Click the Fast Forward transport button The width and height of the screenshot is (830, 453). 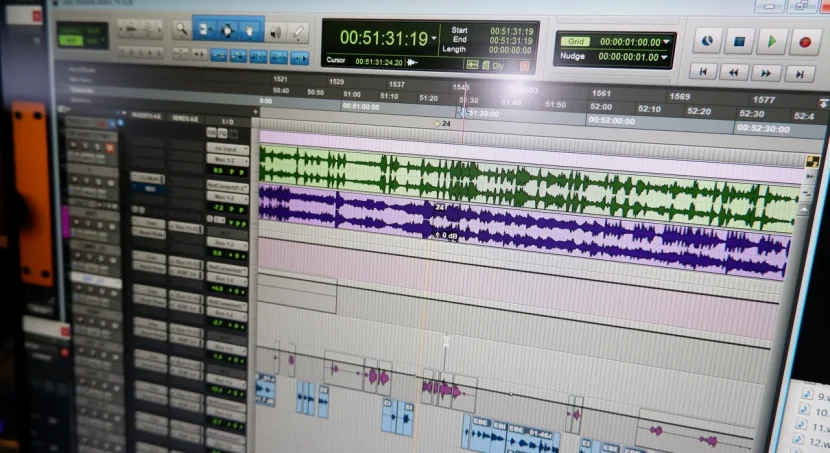[766, 72]
